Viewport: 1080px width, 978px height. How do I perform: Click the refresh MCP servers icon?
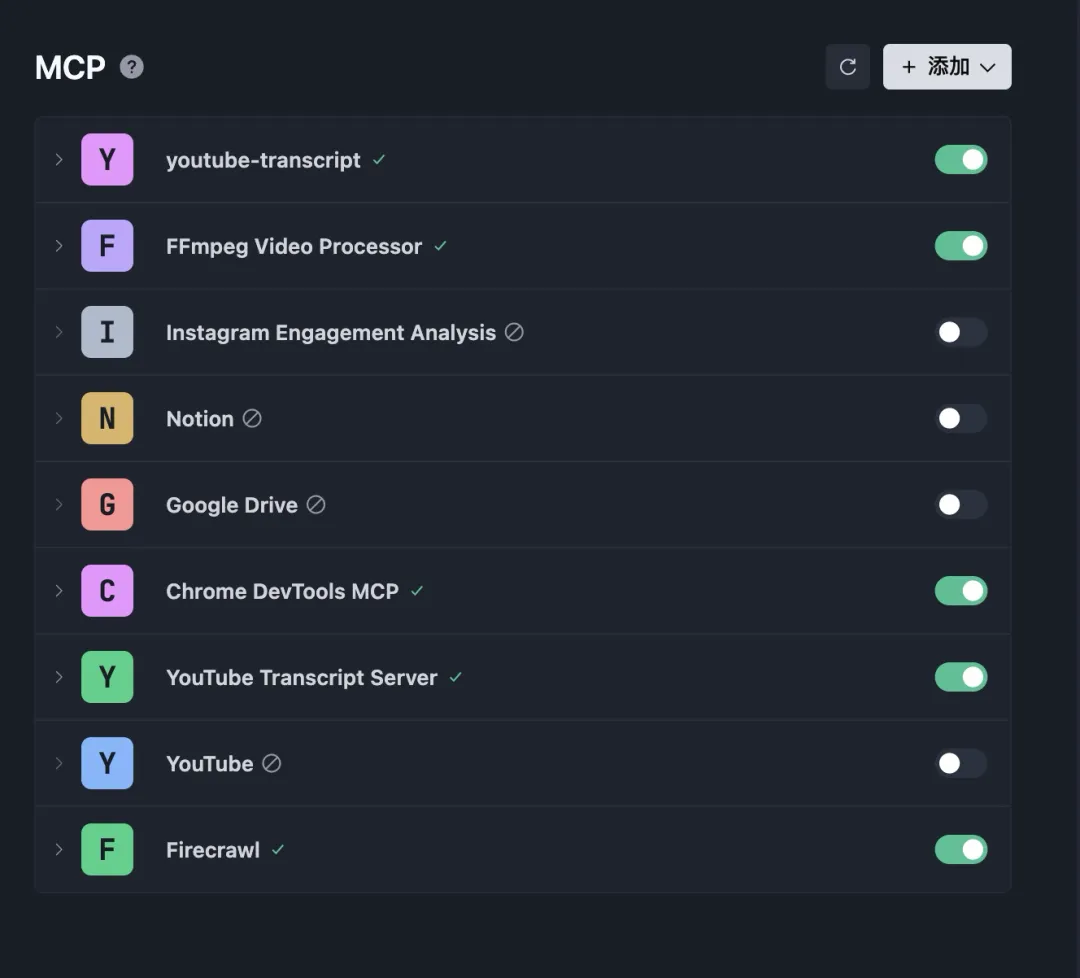(848, 67)
